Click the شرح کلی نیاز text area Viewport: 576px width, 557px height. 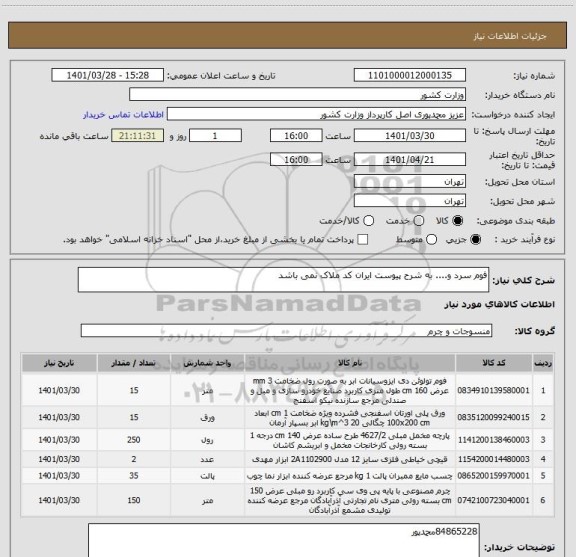[x=283, y=280]
